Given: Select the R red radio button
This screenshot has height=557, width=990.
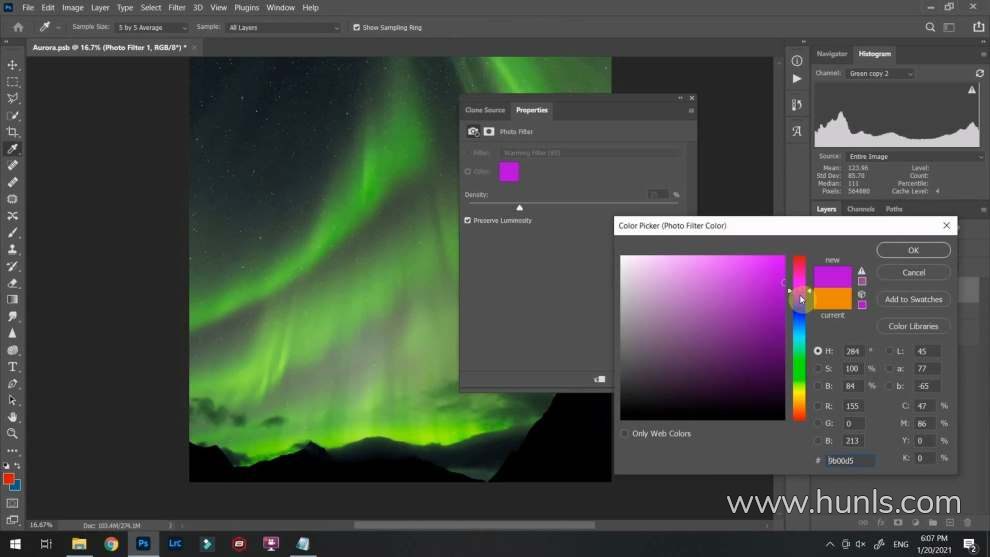Looking at the screenshot, I should click(818, 406).
